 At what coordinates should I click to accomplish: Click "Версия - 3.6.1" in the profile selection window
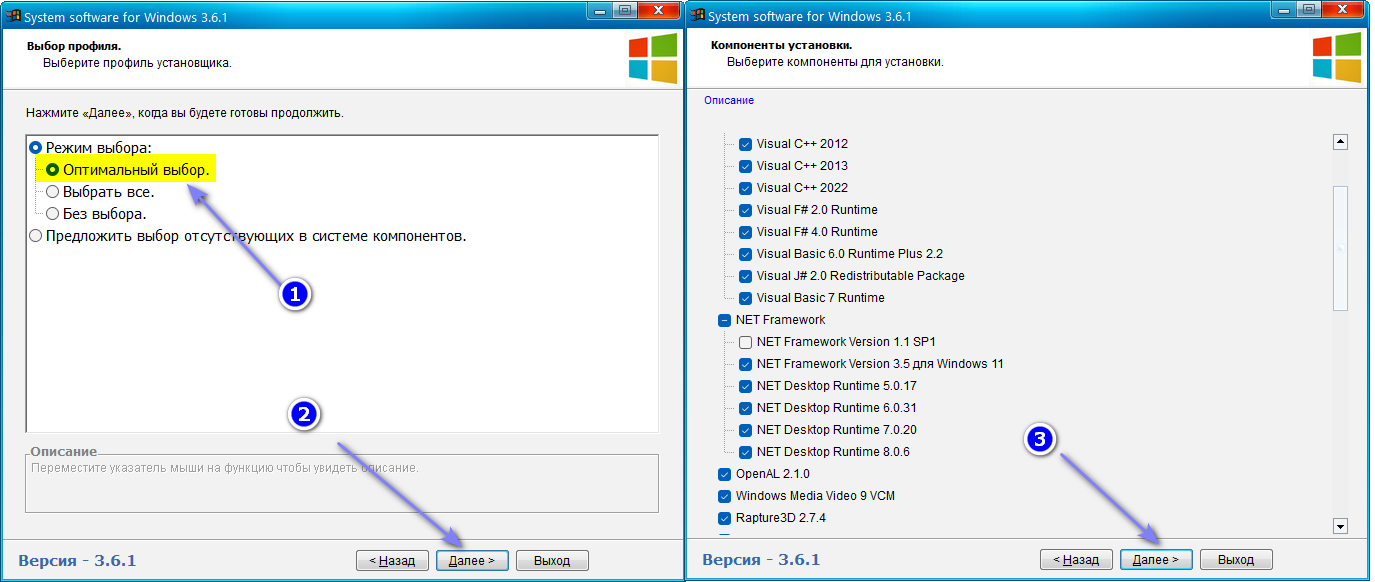click(77, 560)
